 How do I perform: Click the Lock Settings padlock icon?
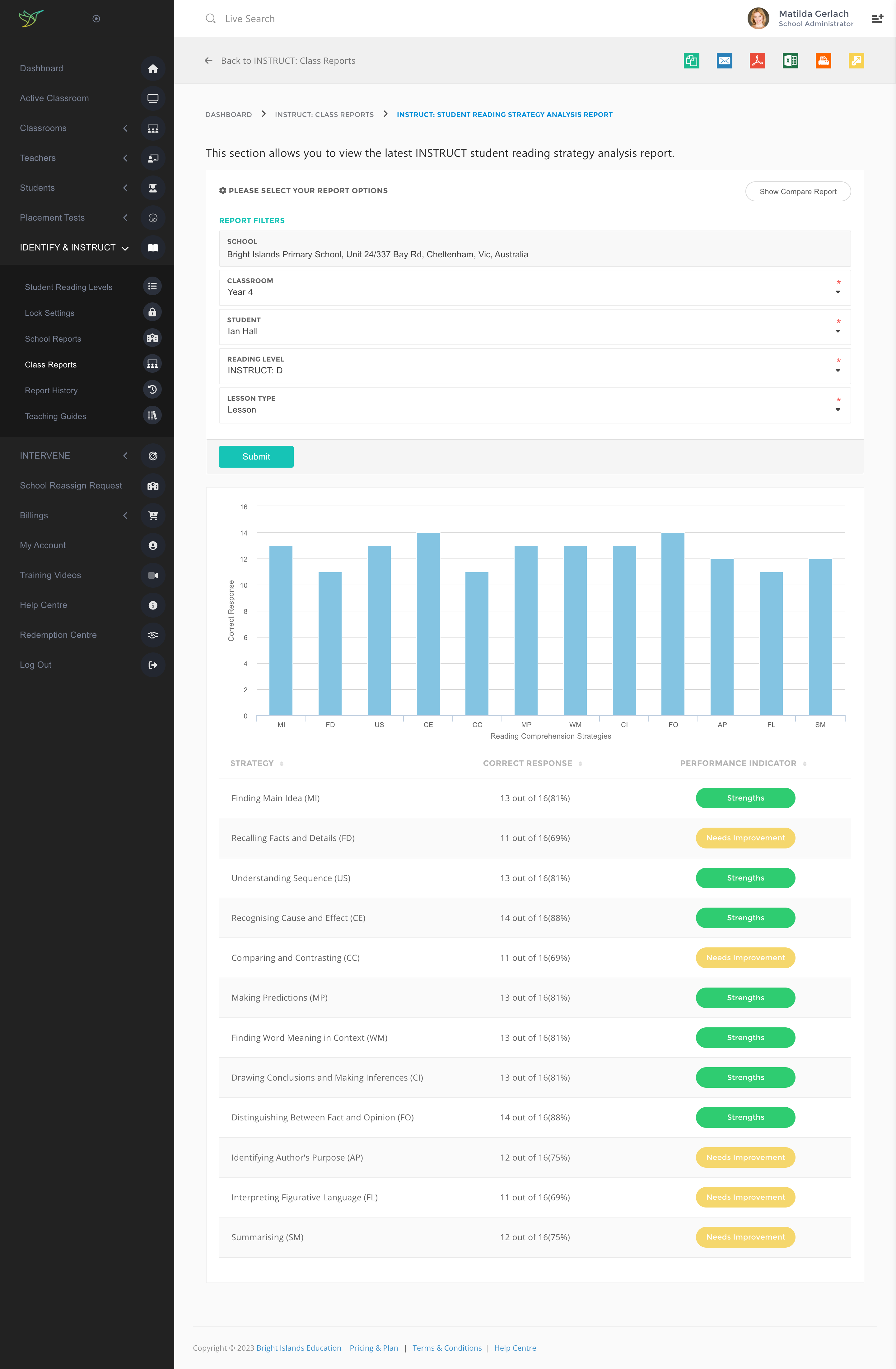(x=152, y=312)
